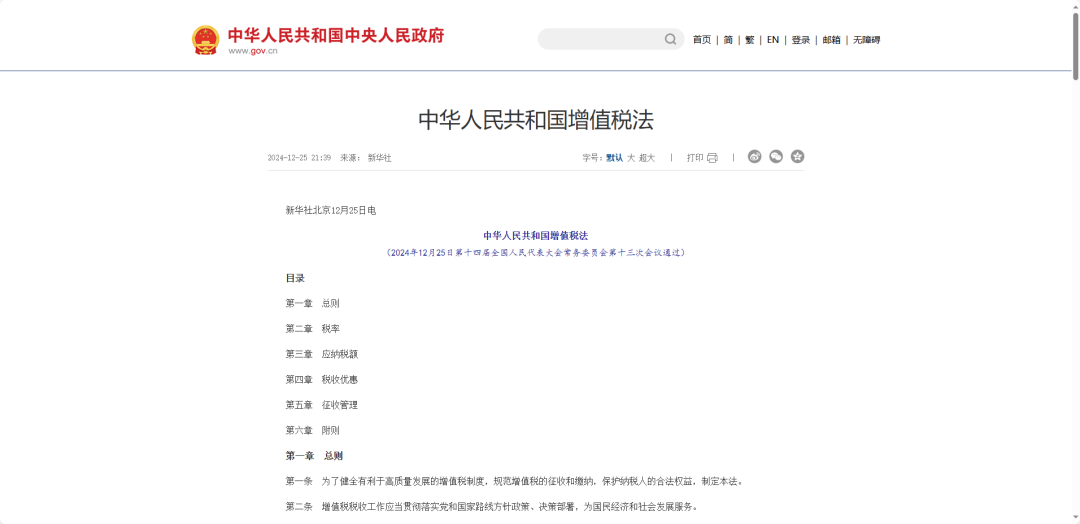This screenshot has height=524, width=1080.
Task: Share article via Weibo icon
Action: 754,157
